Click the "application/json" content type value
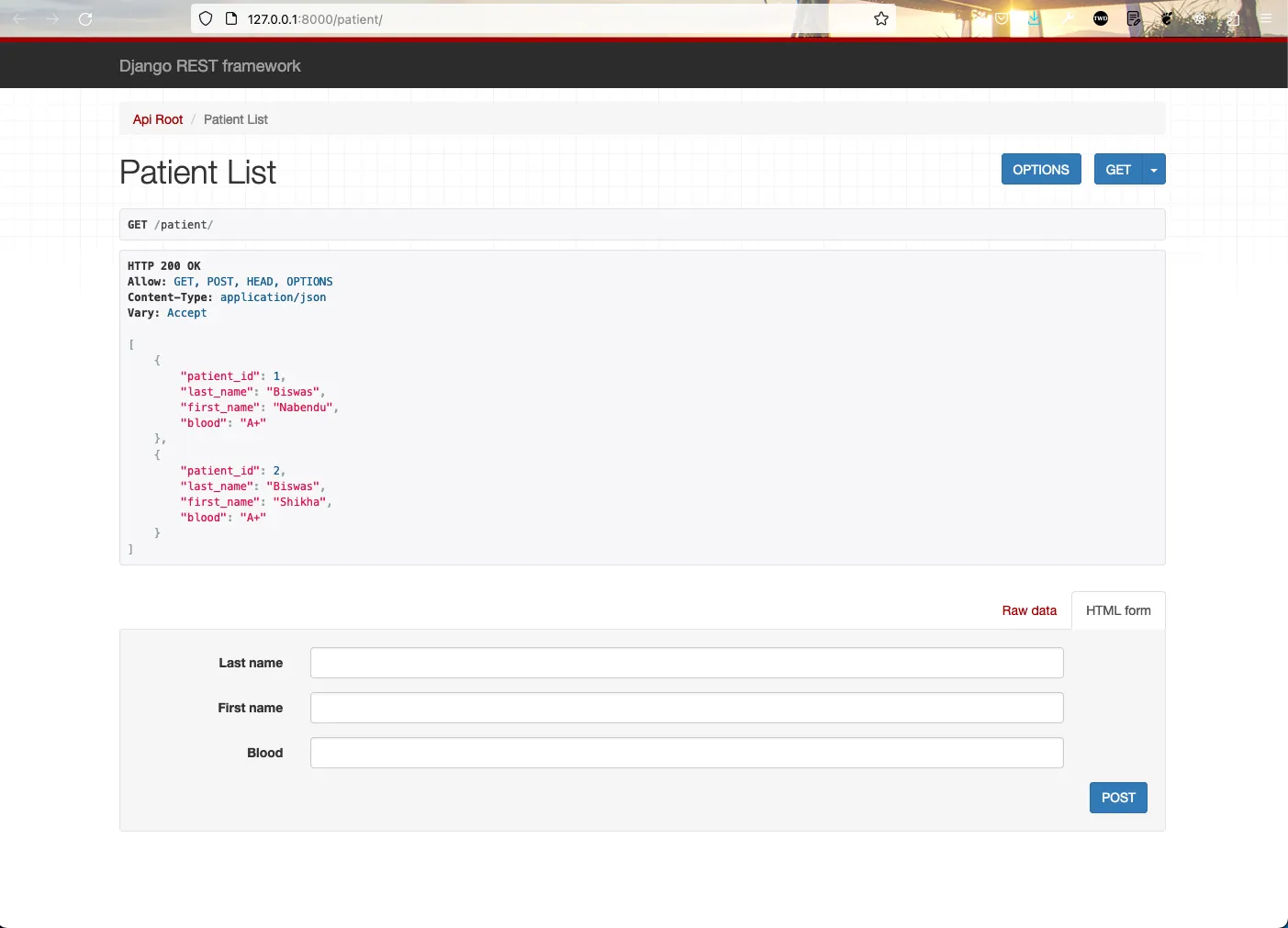 tap(273, 297)
